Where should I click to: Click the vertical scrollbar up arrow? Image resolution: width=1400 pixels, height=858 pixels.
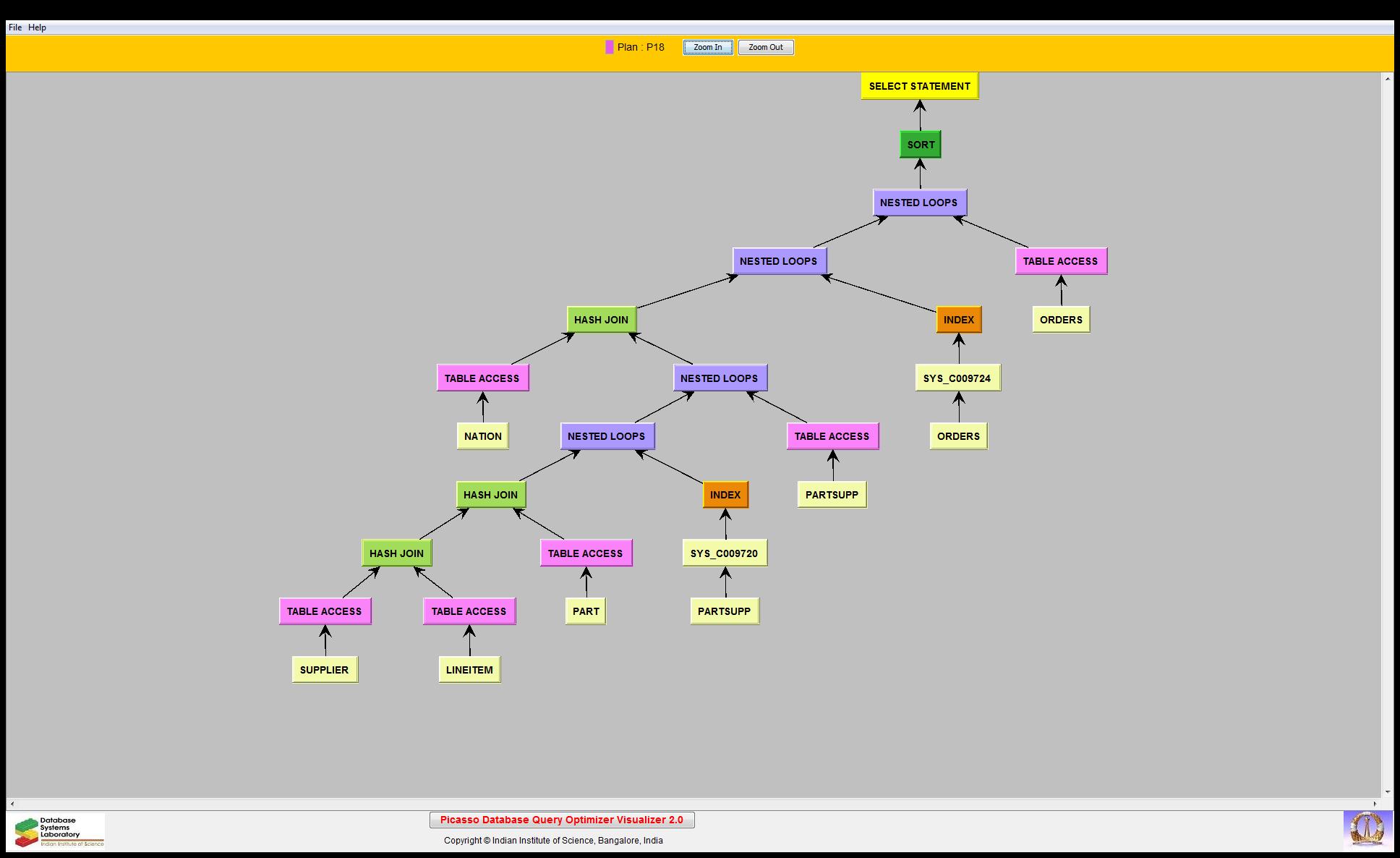(x=1387, y=78)
